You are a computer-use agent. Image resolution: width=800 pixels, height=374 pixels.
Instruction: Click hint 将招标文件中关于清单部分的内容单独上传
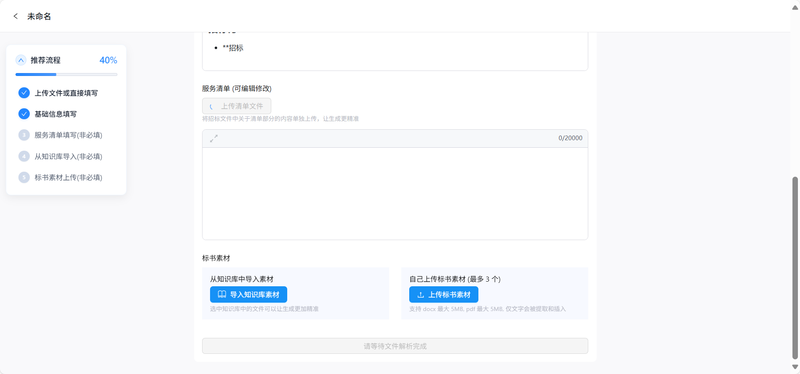(281, 119)
